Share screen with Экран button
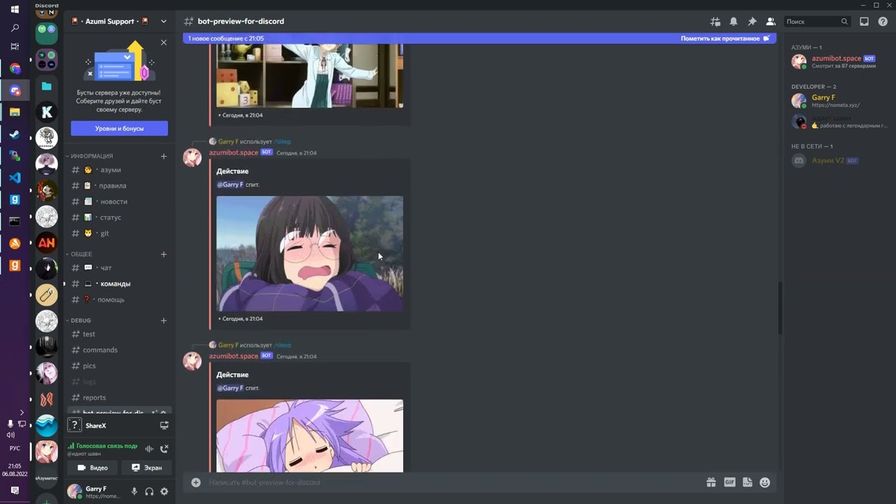Viewport: 896px width, 504px height. point(147,467)
